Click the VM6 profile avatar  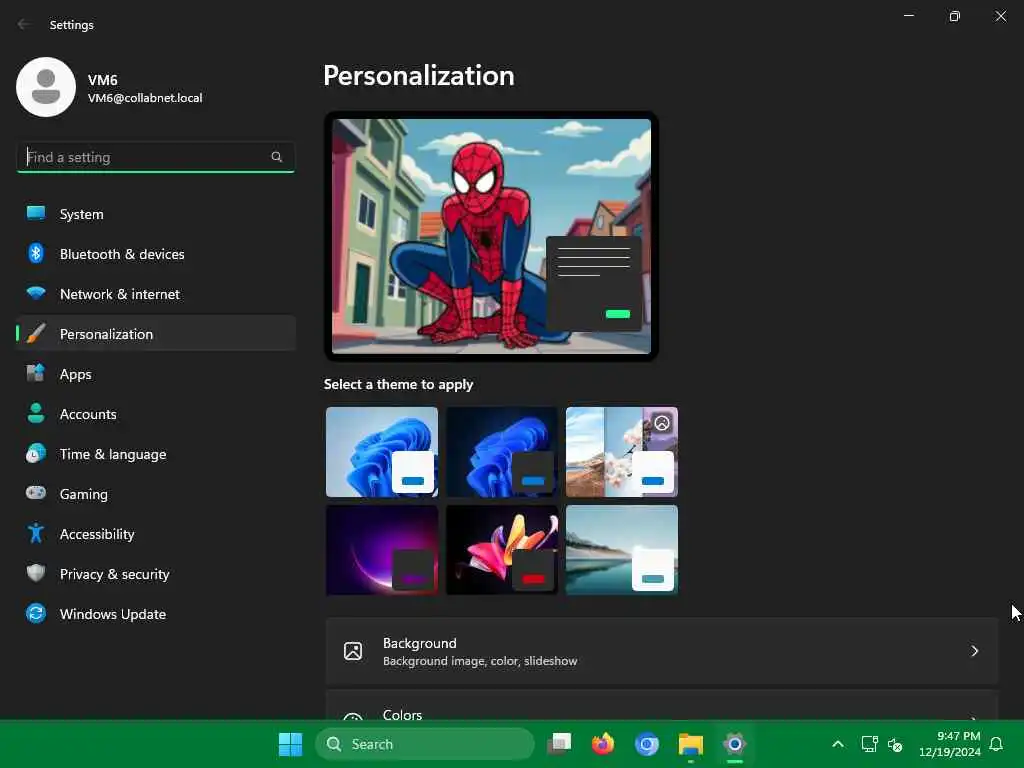(x=46, y=87)
